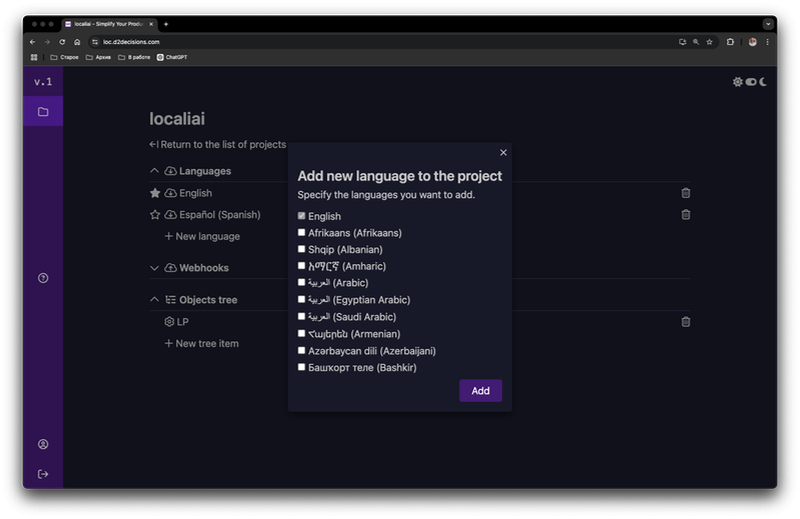Open the browser extensions puzzle icon

click(x=730, y=42)
